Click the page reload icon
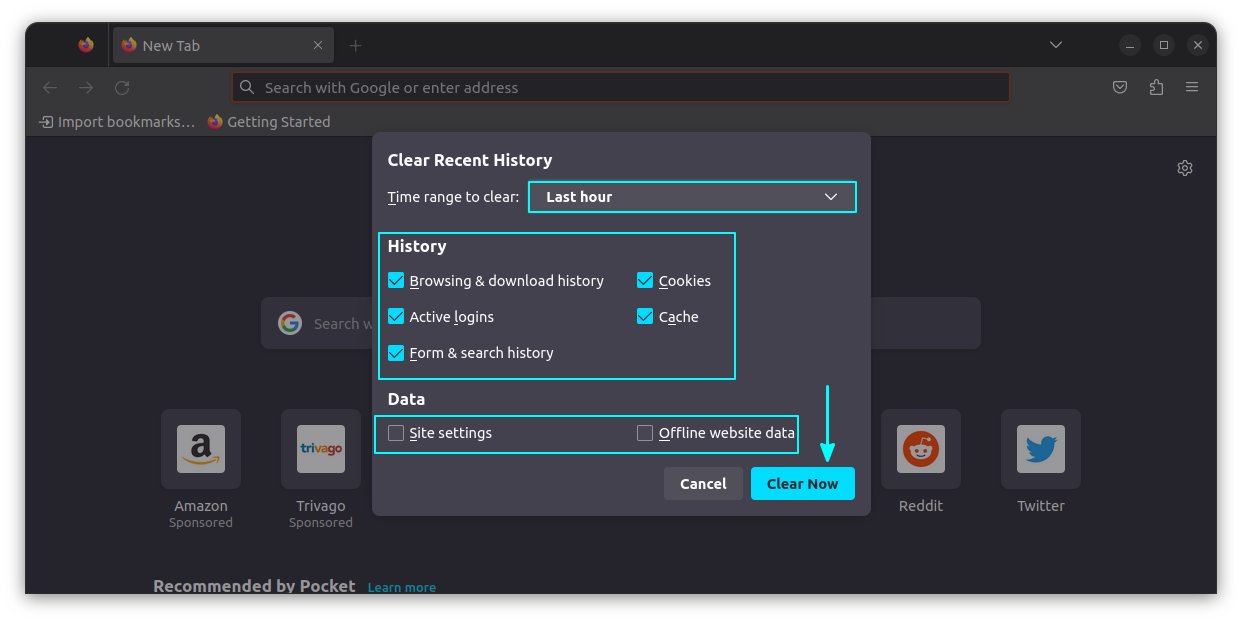The width and height of the screenshot is (1242, 622). [121, 87]
